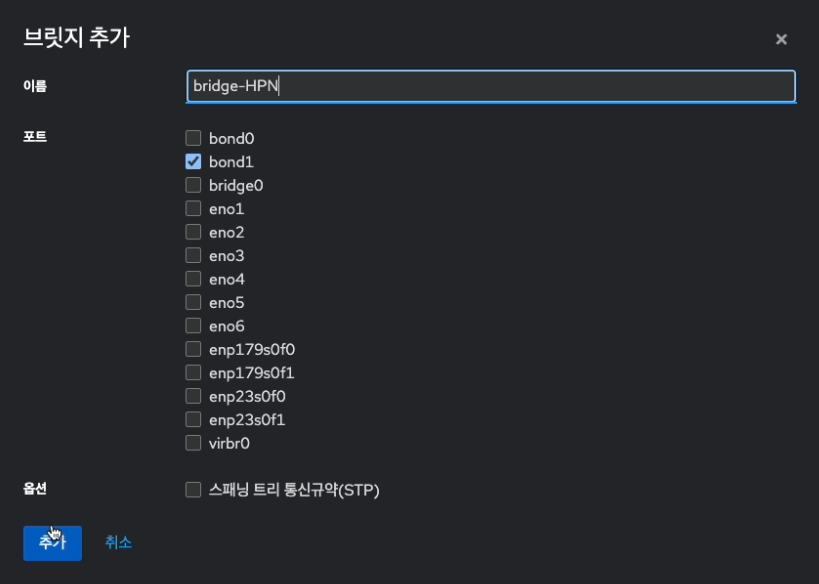Toggle the virbr0 checkbox

point(194,443)
